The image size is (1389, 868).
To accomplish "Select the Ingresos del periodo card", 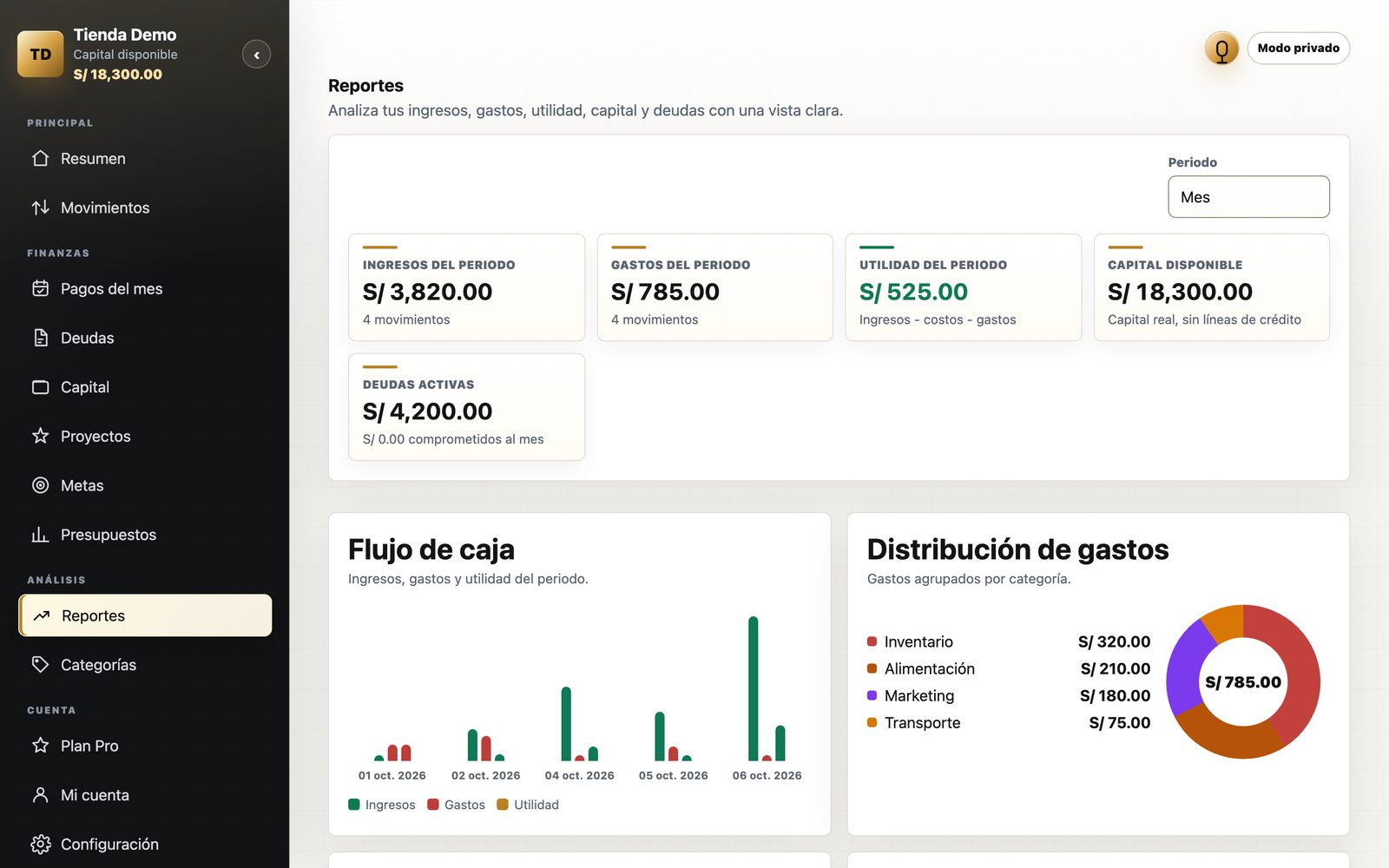I will (467, 287).
